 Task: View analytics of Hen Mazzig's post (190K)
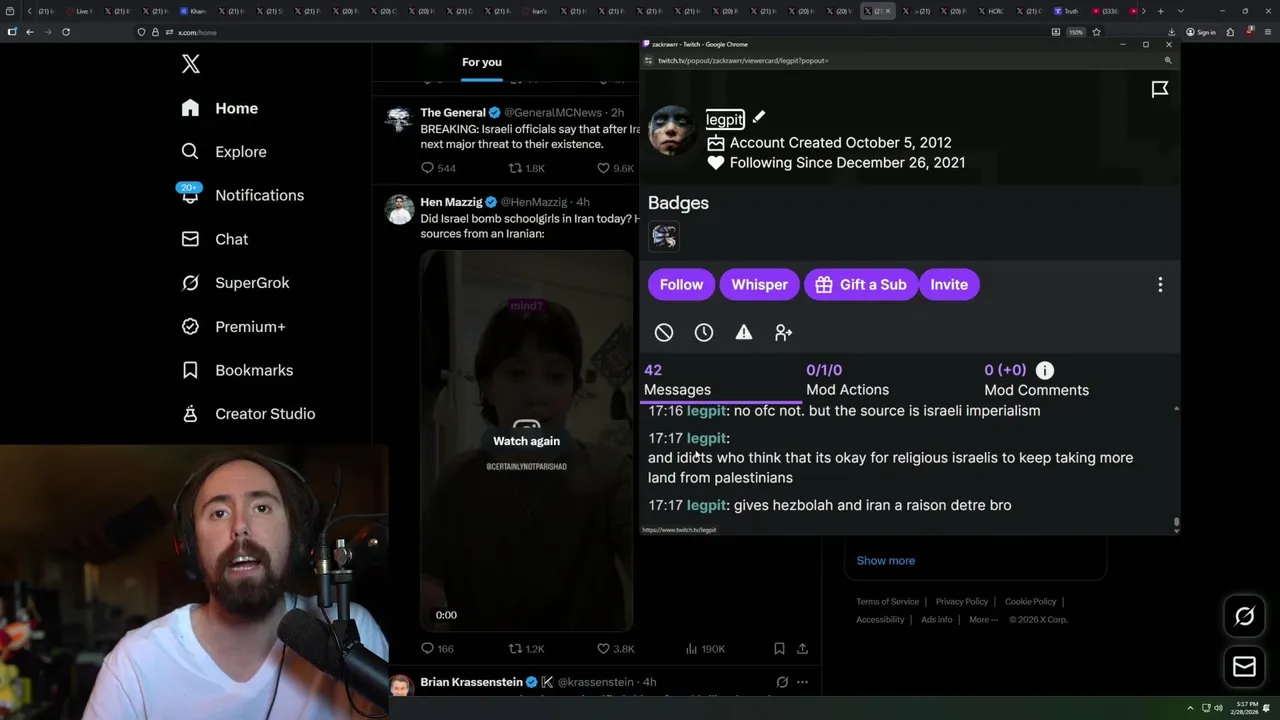(x=705, y=649)
